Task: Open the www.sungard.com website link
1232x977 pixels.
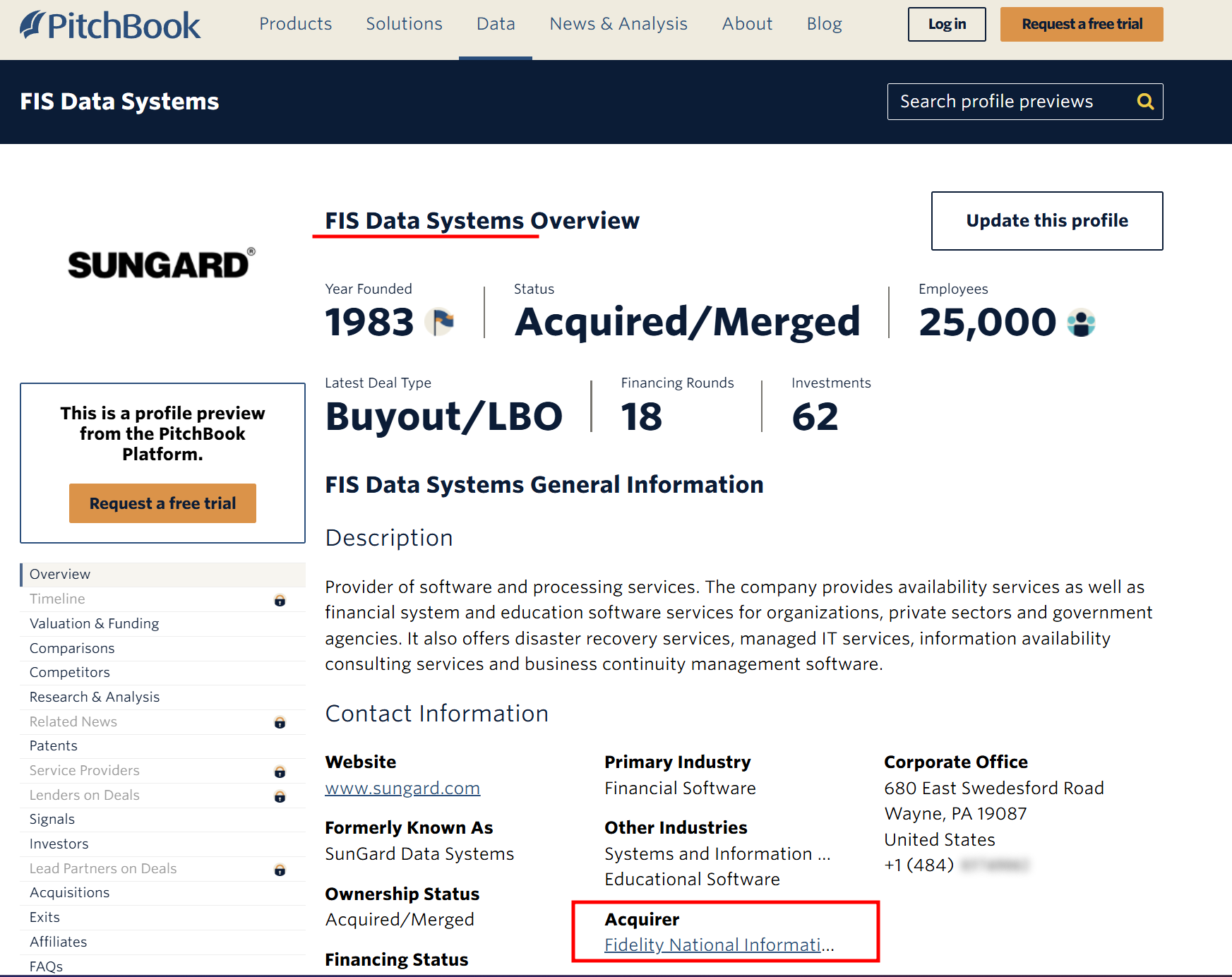Action: [402, 788]
